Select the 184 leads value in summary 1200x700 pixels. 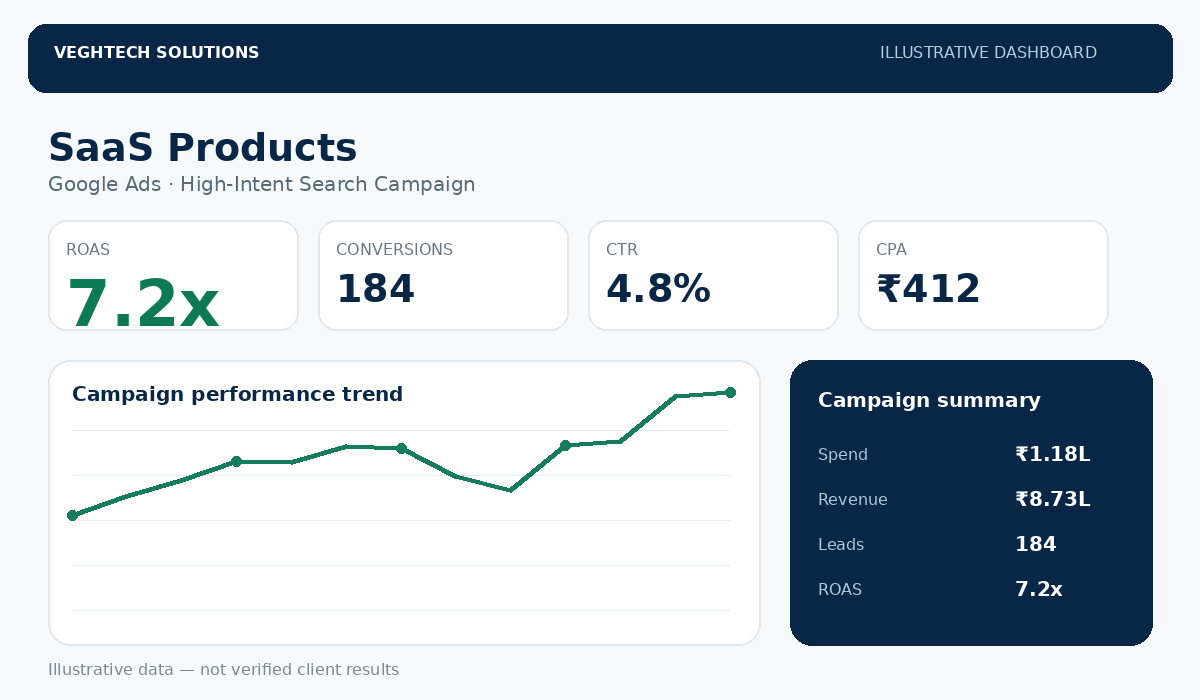pyautogui.click(x=1036, y=545)
